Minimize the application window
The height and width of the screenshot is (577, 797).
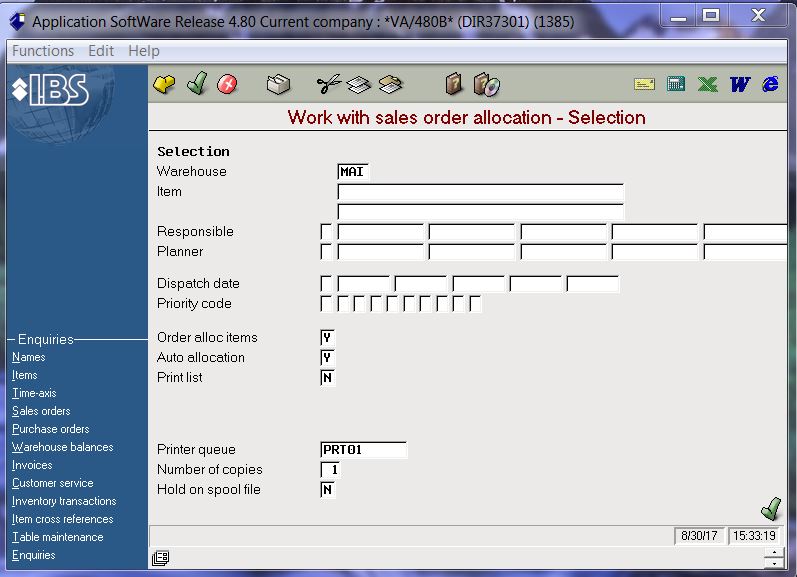click(x=678, y=15)
